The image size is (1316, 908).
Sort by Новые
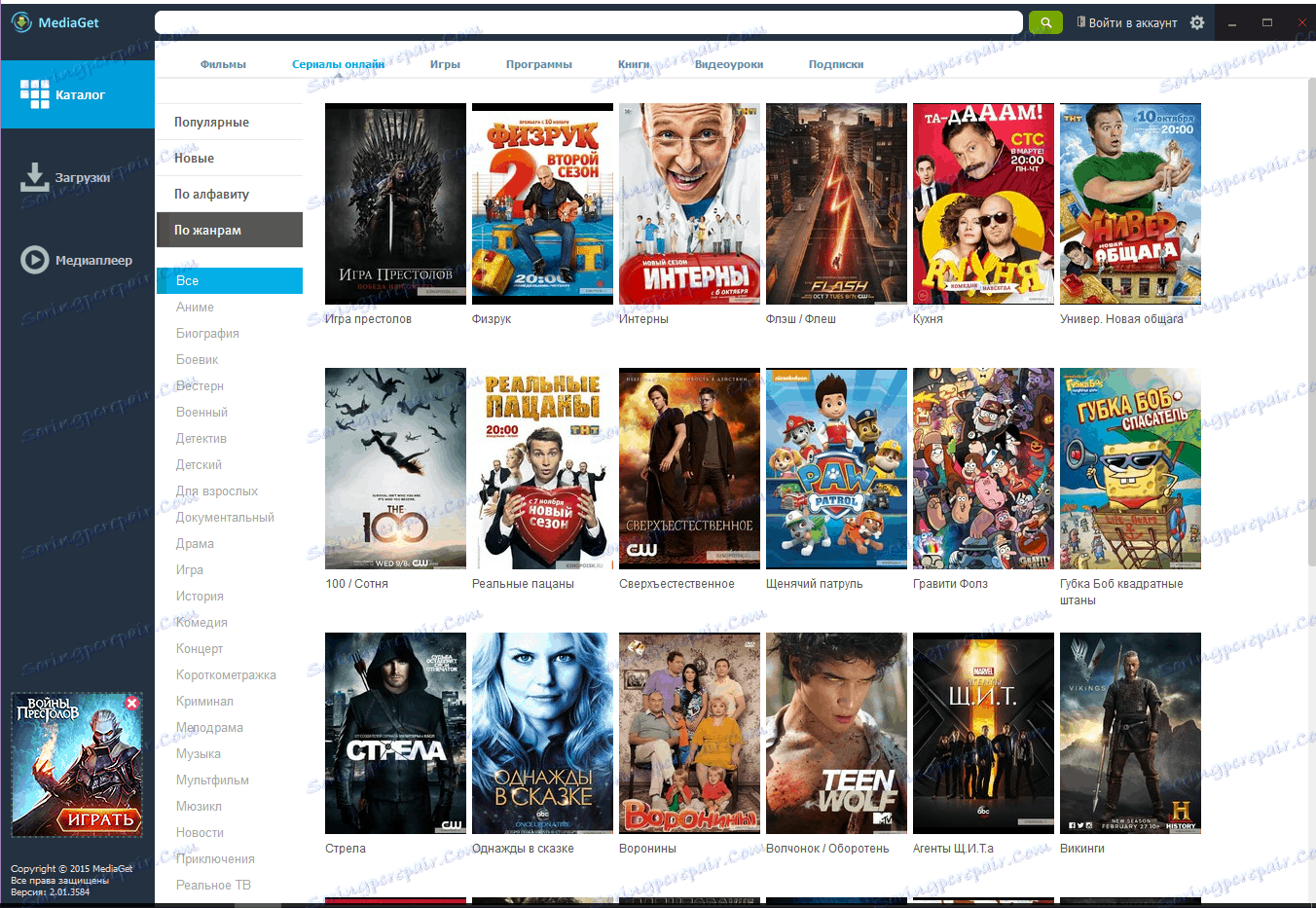230,158
